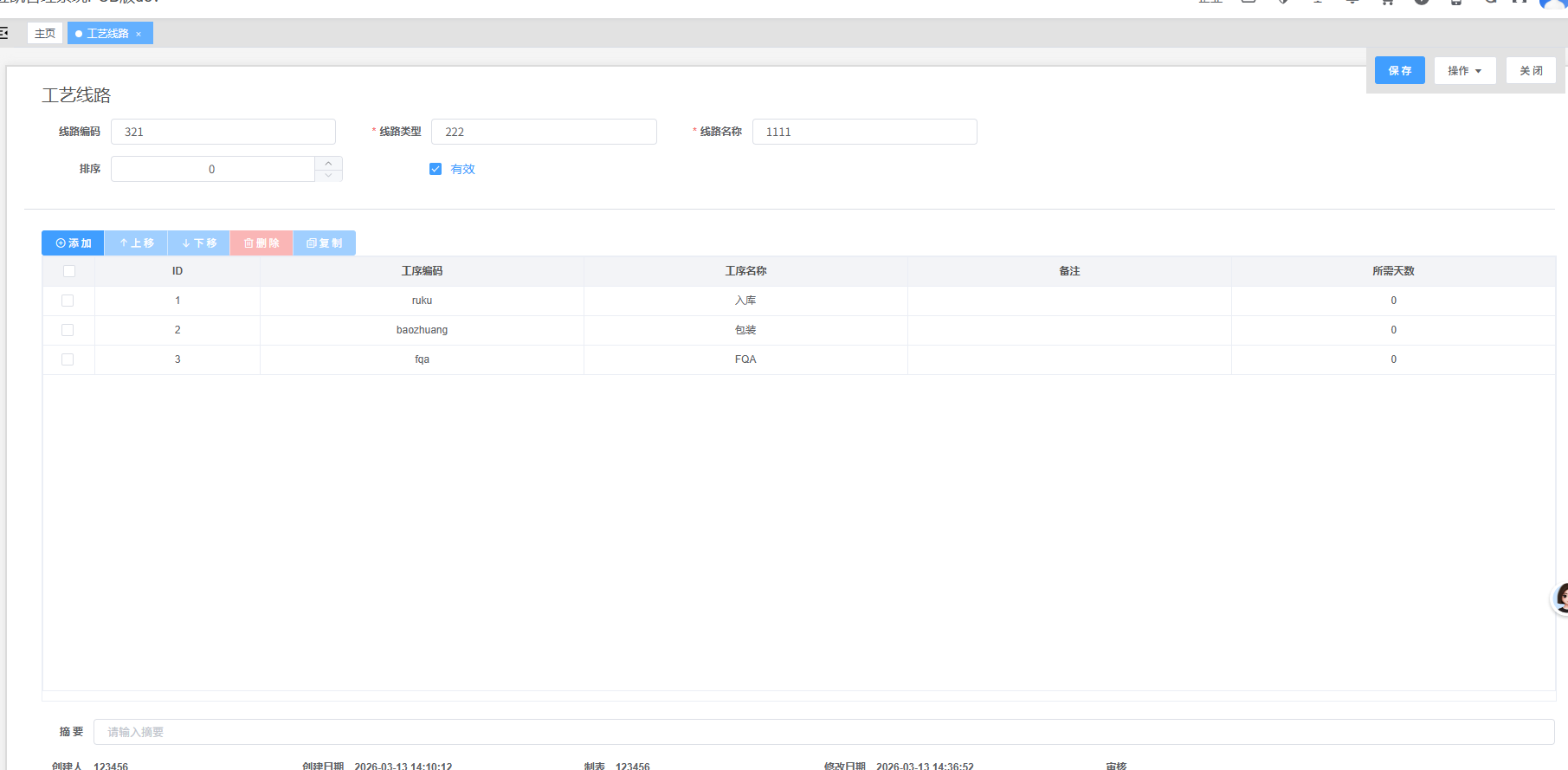The image size is (1568, 770).
Task: Increase 排序 value with the up arrow
Action: (x=328, y=163)
